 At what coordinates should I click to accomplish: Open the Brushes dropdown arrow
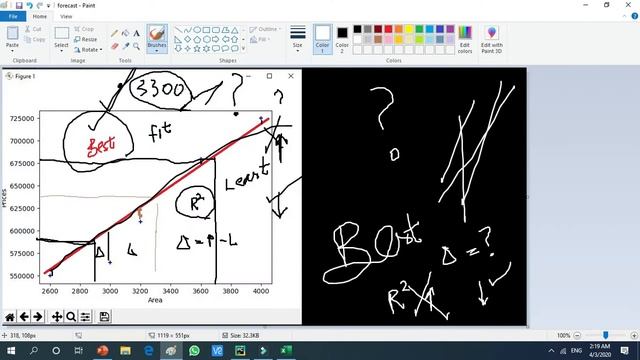(x=157, y=51)
